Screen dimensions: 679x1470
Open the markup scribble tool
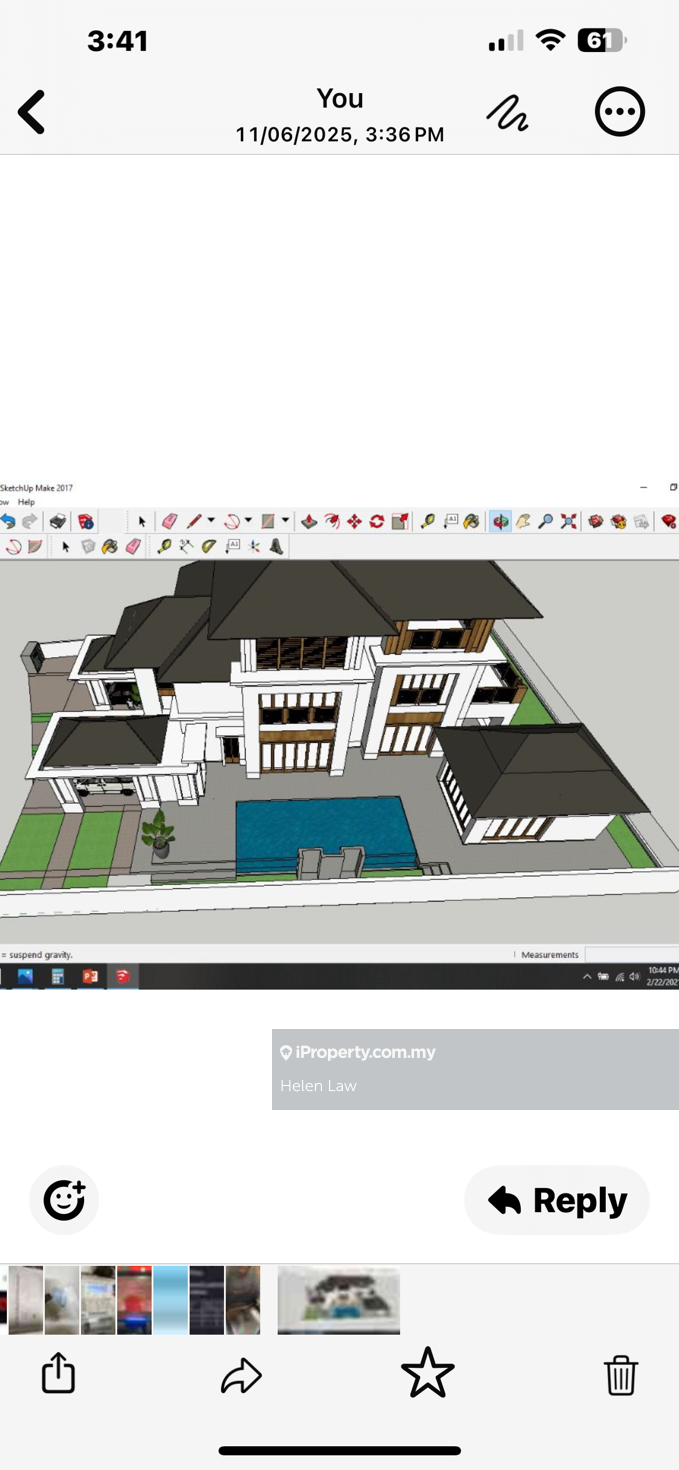(x=507, y=113)
